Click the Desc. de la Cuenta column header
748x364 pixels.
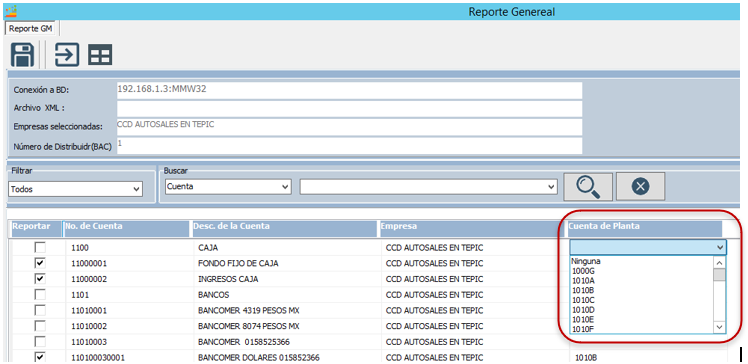284,229
